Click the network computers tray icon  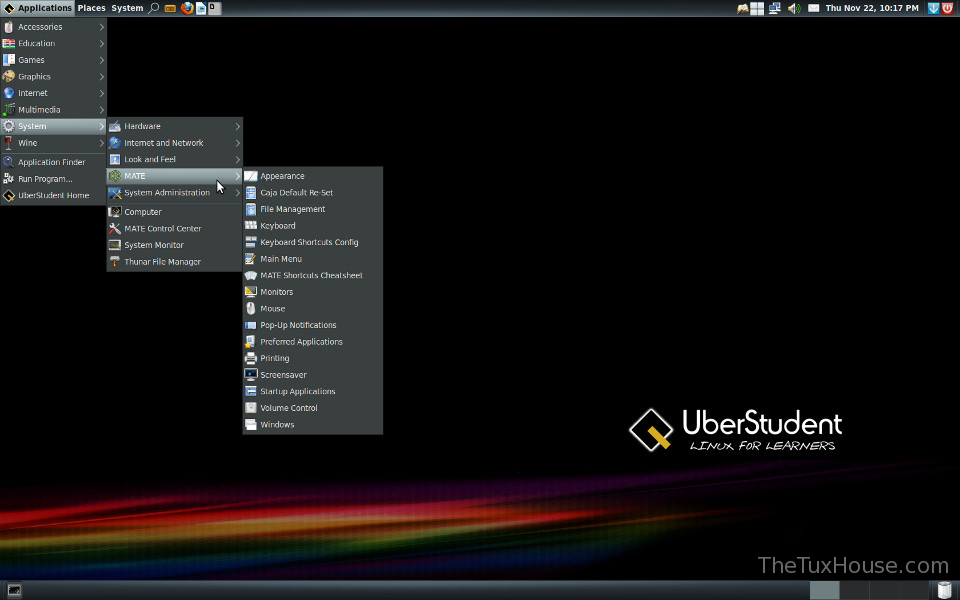pyautogui.click(x=774, y=8)
